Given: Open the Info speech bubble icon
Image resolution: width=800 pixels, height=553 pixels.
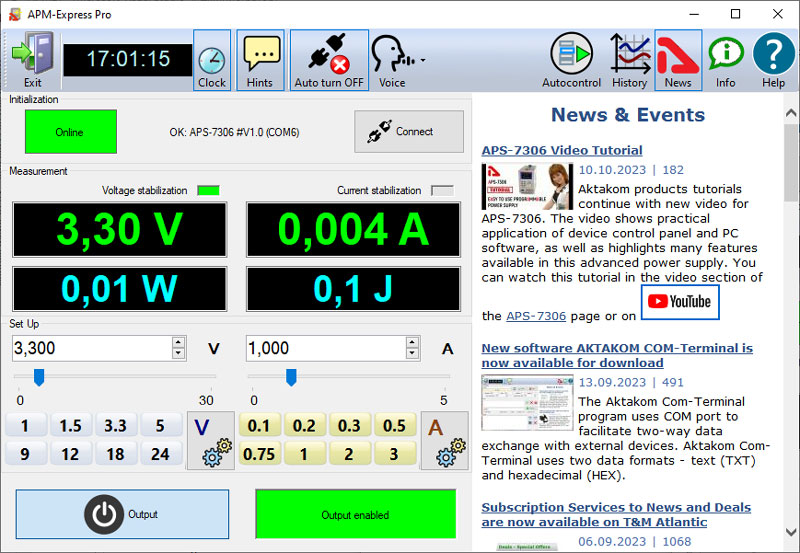Looking at the screenshot, I should point(726,60).
